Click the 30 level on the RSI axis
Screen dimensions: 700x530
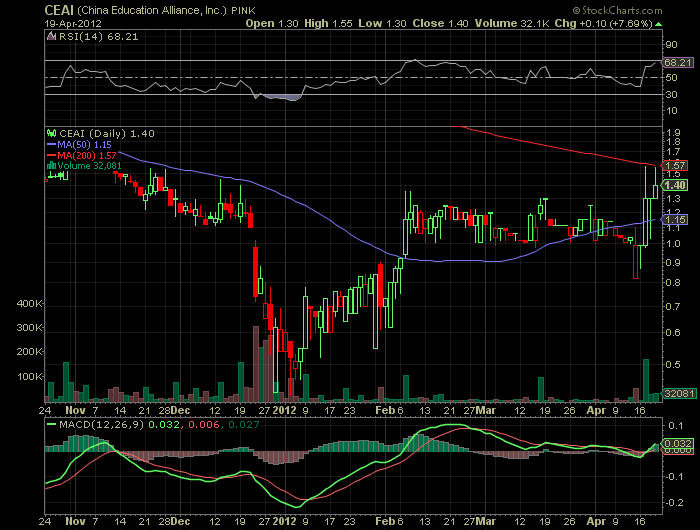pos(671,94)
